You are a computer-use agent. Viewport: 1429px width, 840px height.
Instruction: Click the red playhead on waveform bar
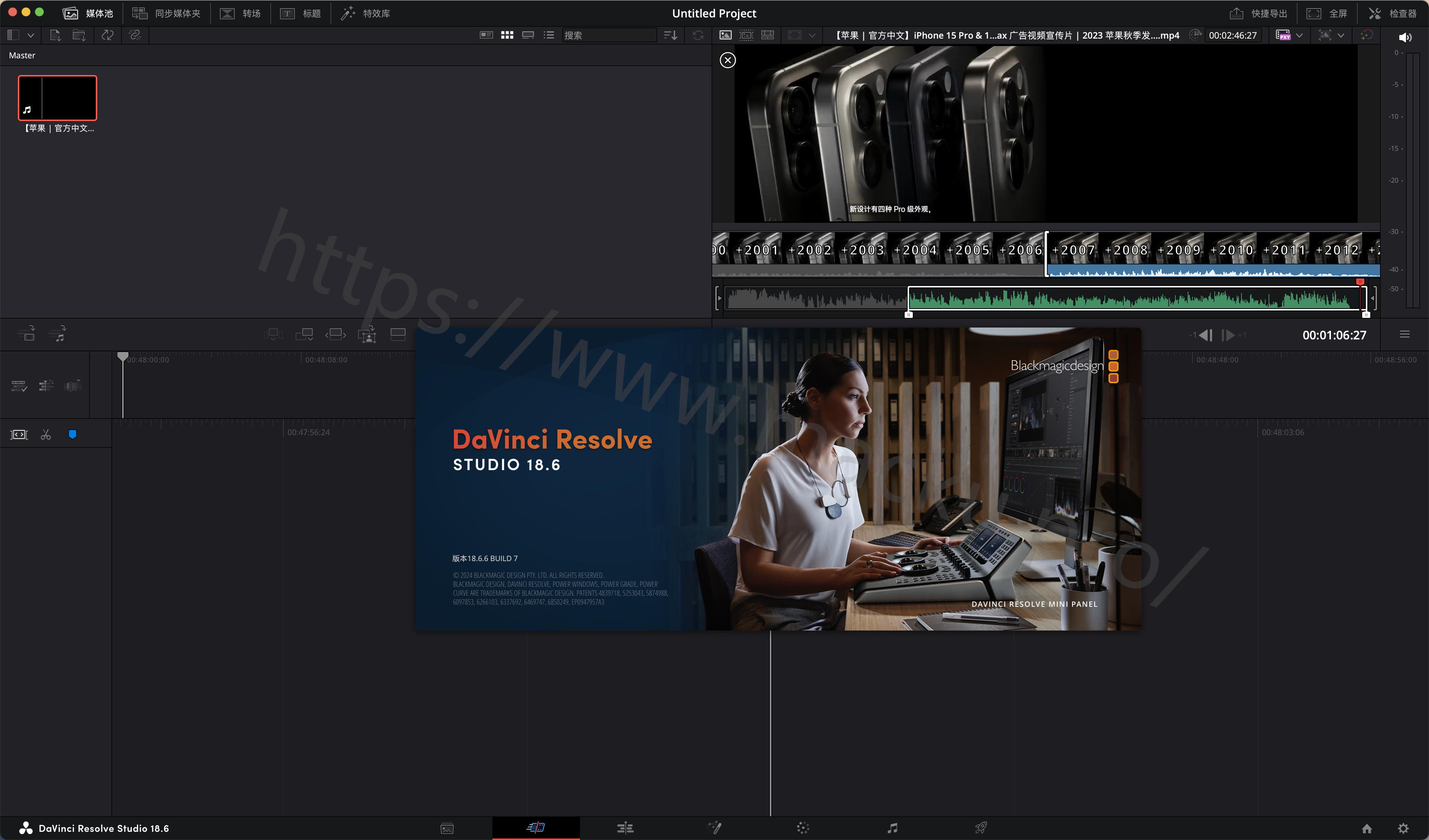(1360, 282)
